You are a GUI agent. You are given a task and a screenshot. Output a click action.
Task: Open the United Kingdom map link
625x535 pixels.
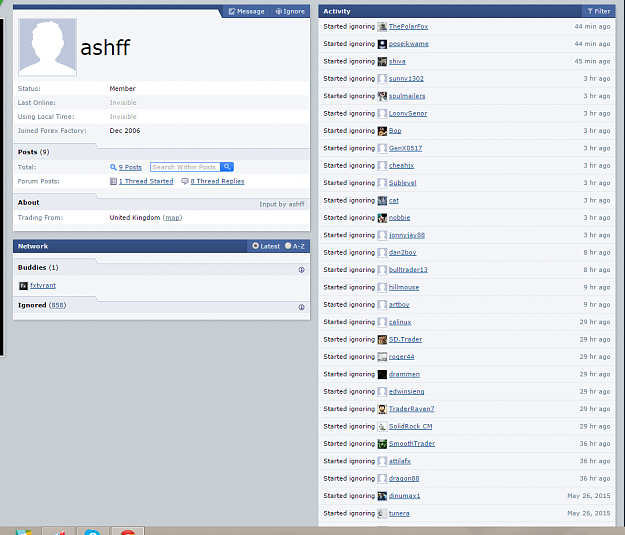click(x=173, y=218)
